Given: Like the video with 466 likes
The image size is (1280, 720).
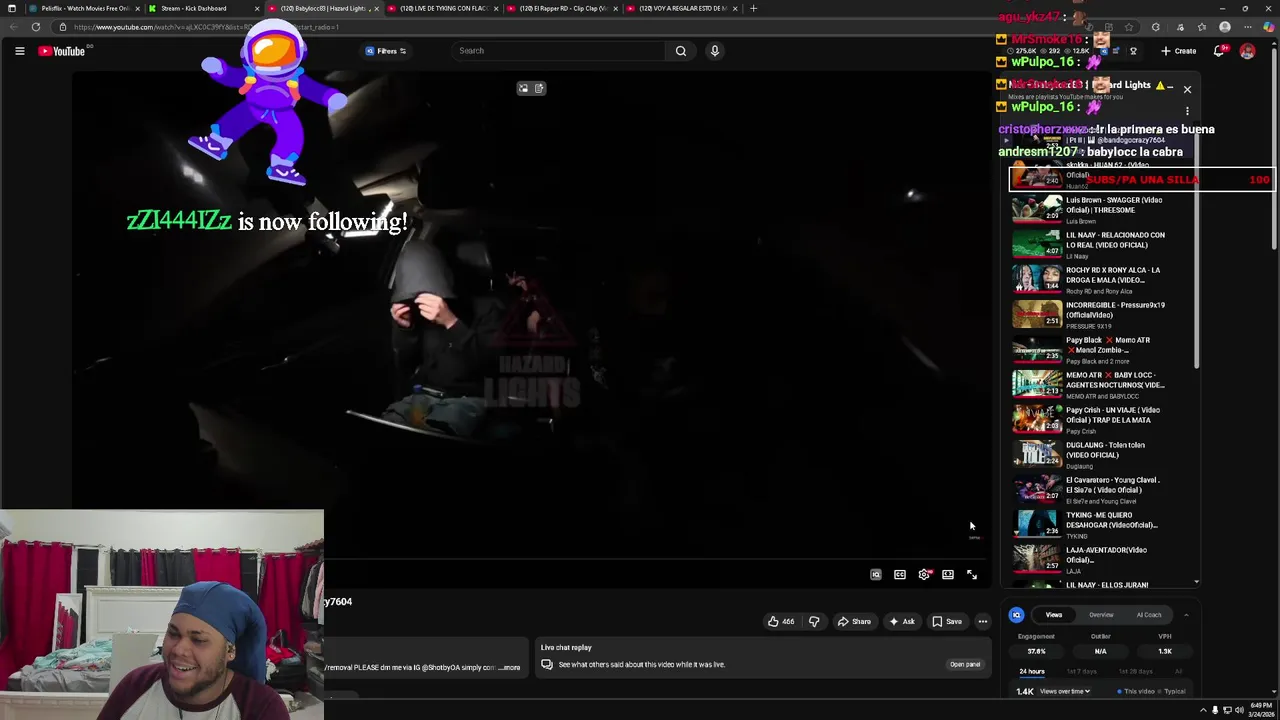Looking at the screenshot, I should 781,622.
